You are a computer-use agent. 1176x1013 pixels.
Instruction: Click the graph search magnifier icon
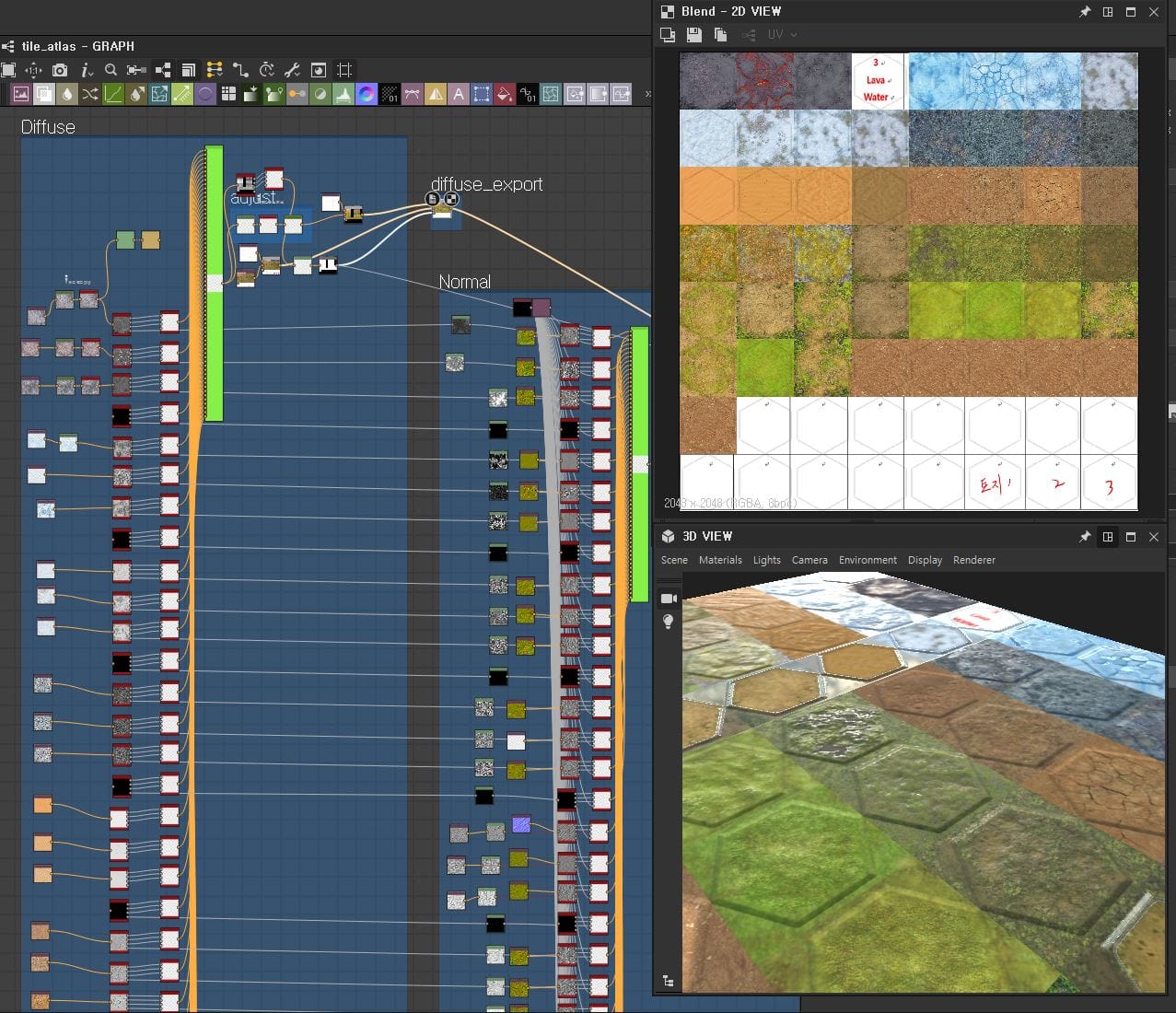coord(111,70)
